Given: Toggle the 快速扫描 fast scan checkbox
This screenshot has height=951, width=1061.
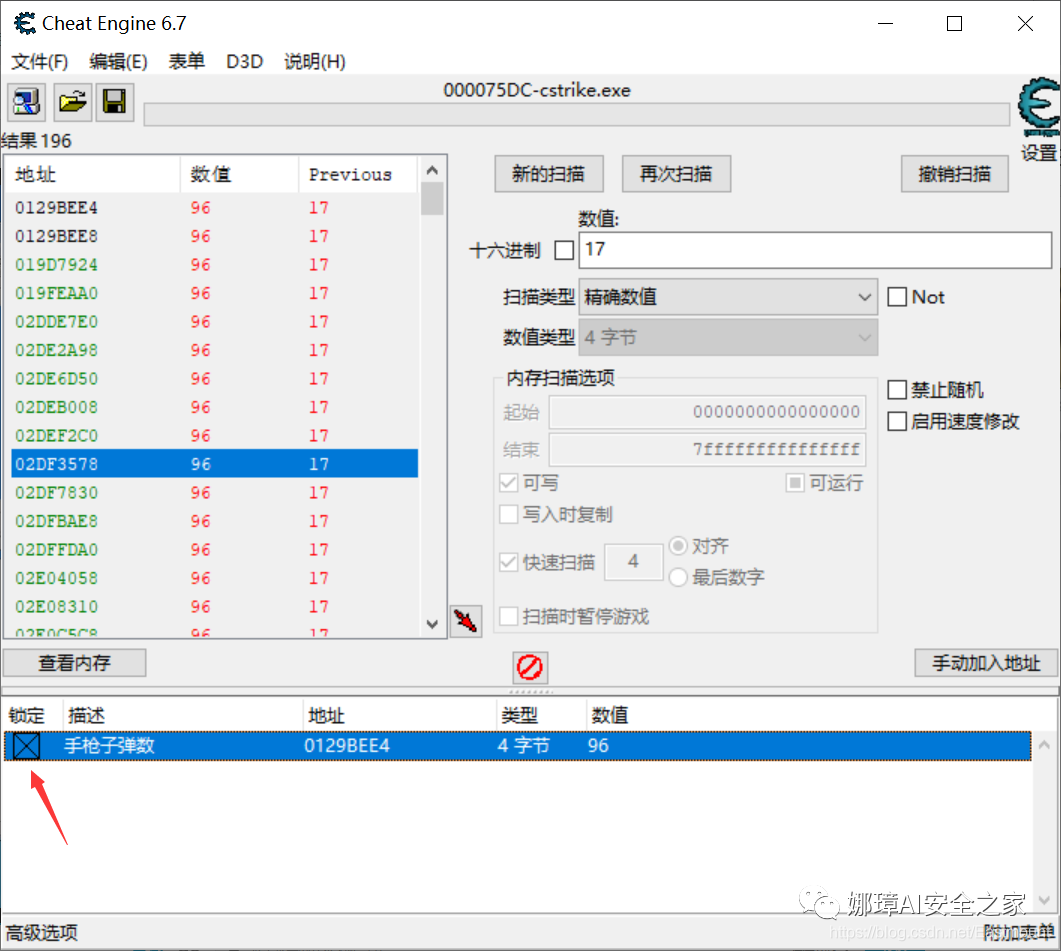Looking at the screenshot, I should coord(508,562).
